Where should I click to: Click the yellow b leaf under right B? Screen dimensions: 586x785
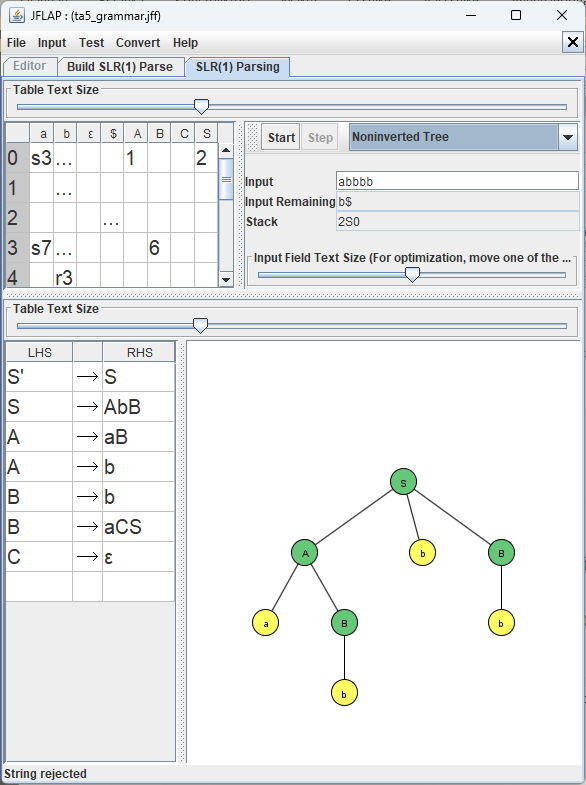(501, 623)
